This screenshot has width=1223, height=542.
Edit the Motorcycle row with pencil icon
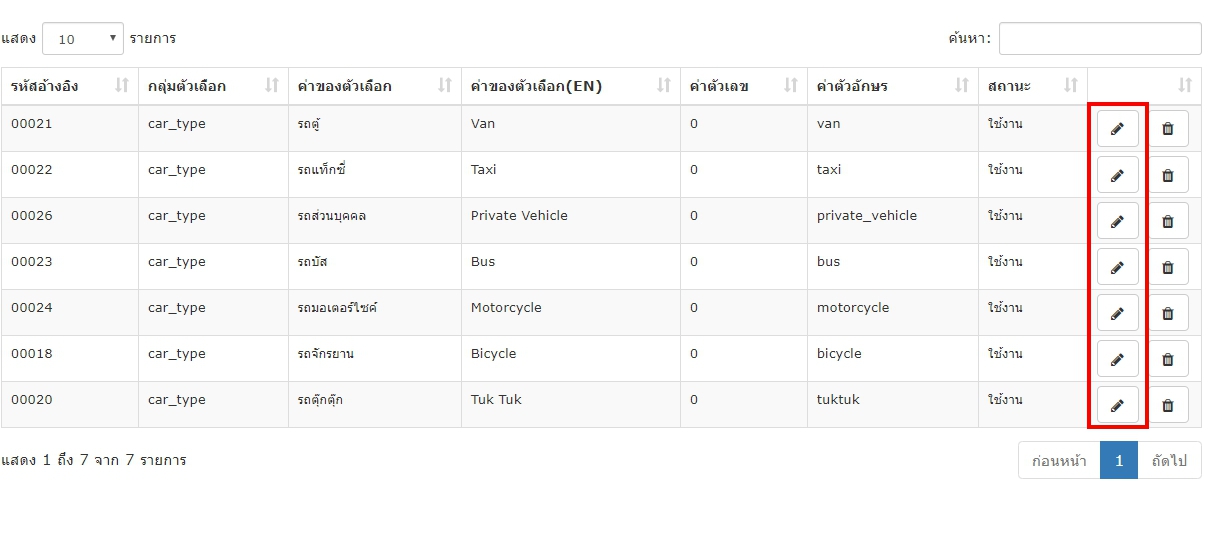1118,313
